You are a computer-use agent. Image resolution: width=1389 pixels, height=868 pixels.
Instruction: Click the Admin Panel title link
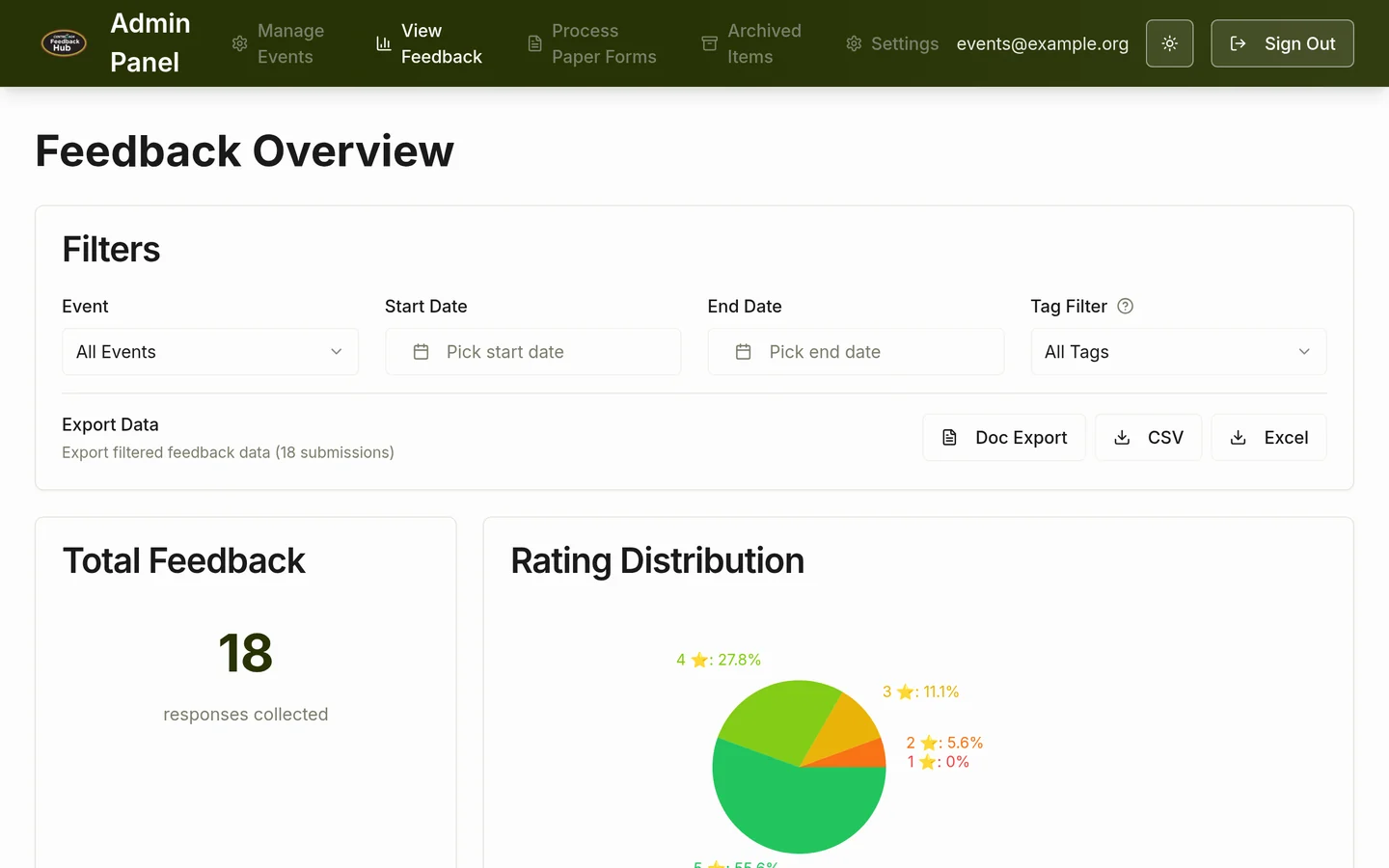pyautogui.click(x=150, y=42)
